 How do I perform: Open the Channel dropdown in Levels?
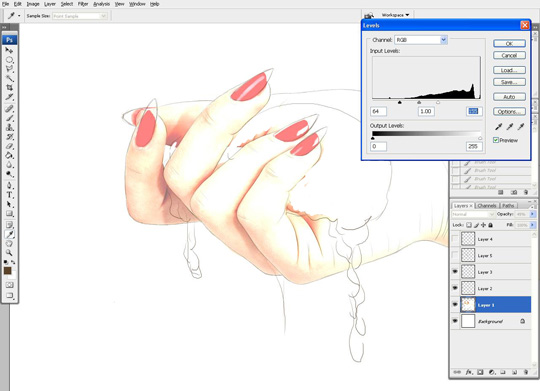coord(444,40)
